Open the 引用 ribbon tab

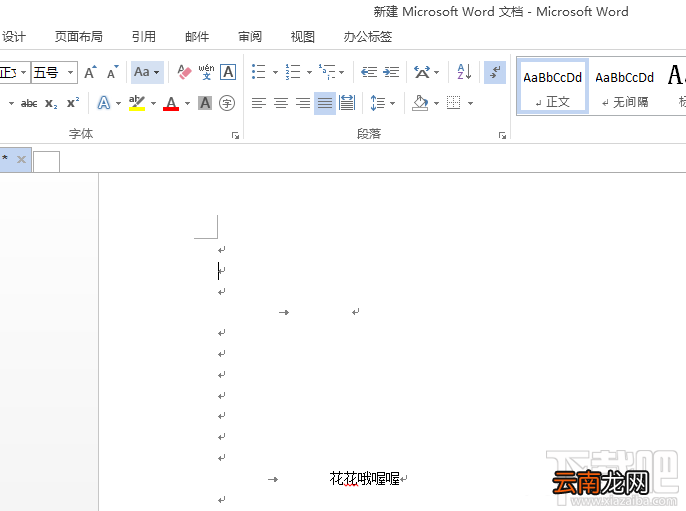pos(144,37)
